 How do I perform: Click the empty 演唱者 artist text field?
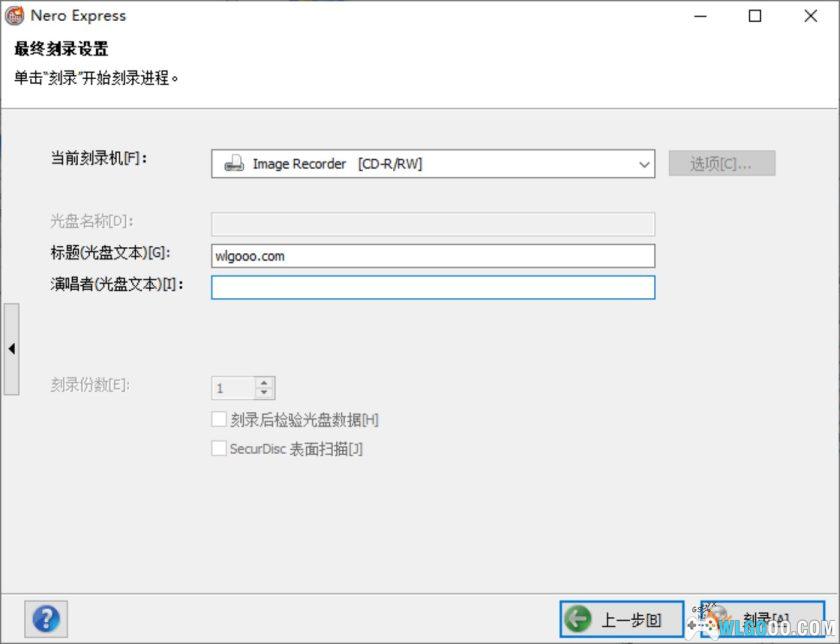[430, 287]
